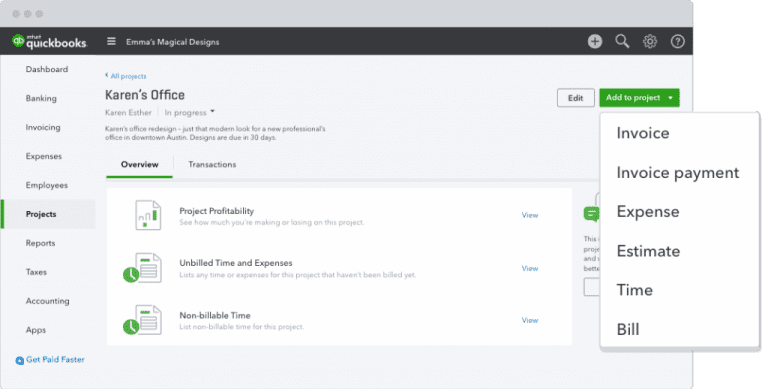
Task: Choose Time from the dropdown menu
Action: pyautogui.click(x=634, y=290)
